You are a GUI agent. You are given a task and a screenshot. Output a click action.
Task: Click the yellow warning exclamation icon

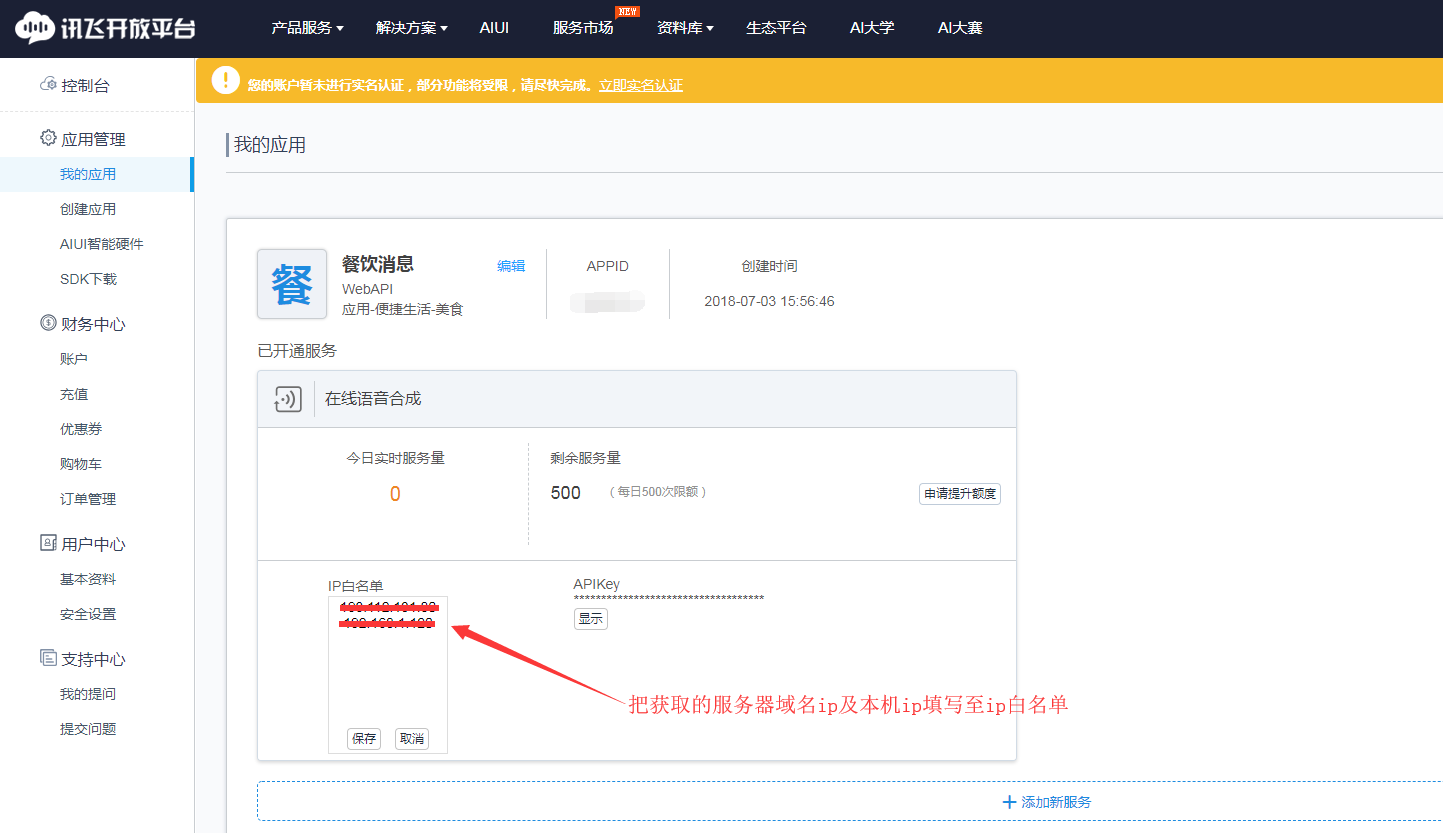(226, 80)
